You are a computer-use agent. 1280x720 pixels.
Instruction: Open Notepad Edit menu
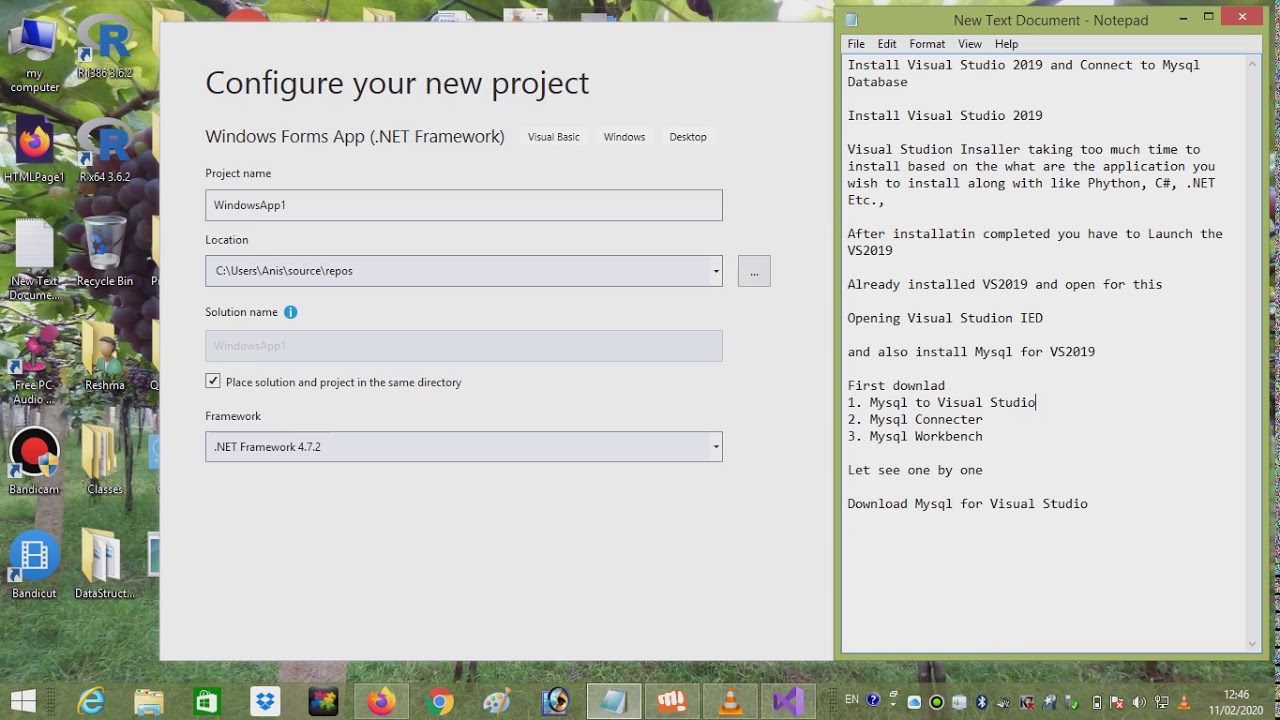click(x=887, y=44)
